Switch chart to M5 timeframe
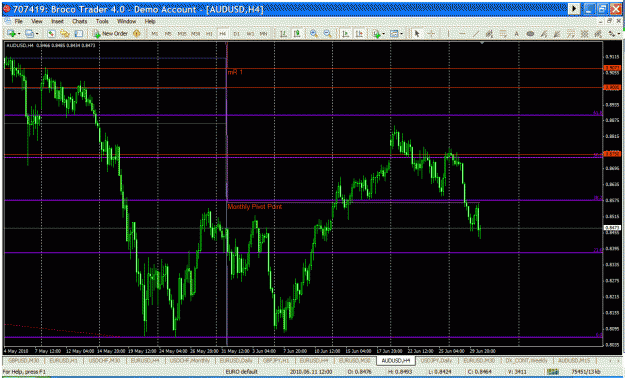The width and height of the screenshot is (625, 378). pos(168,34)
